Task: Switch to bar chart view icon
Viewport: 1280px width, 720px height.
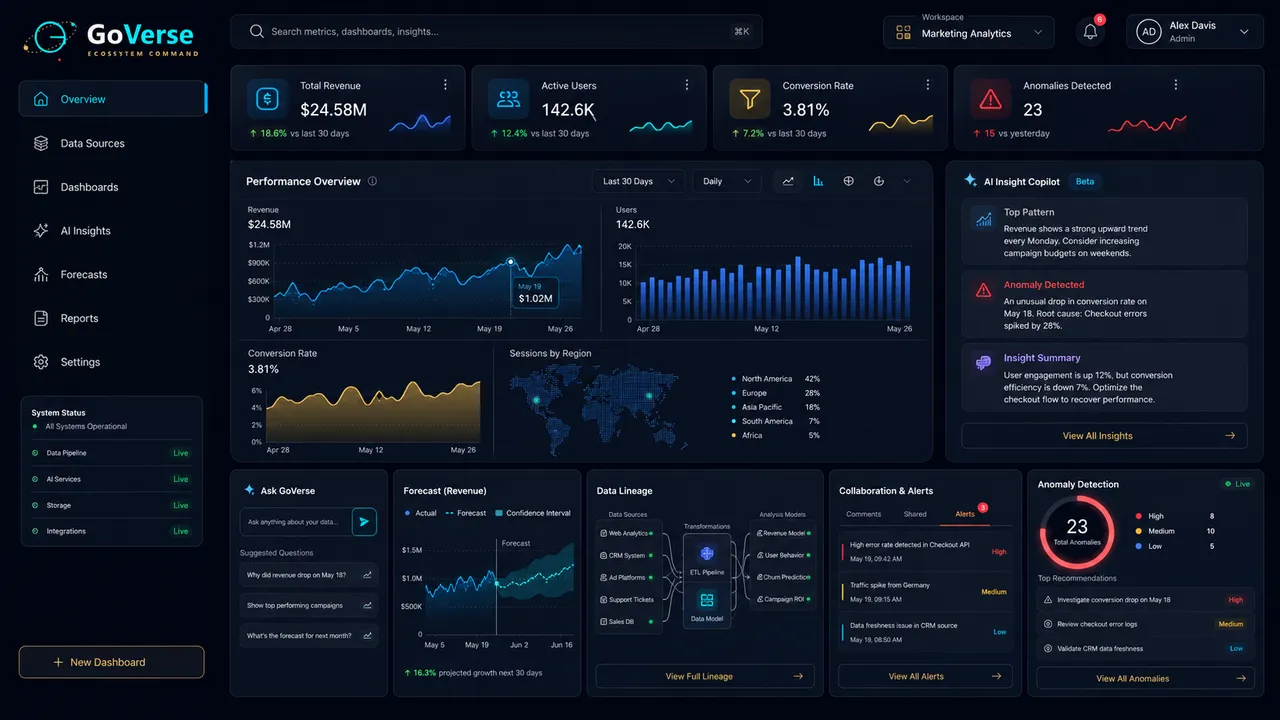Action: pyautogui.click(x=818, y=181)
